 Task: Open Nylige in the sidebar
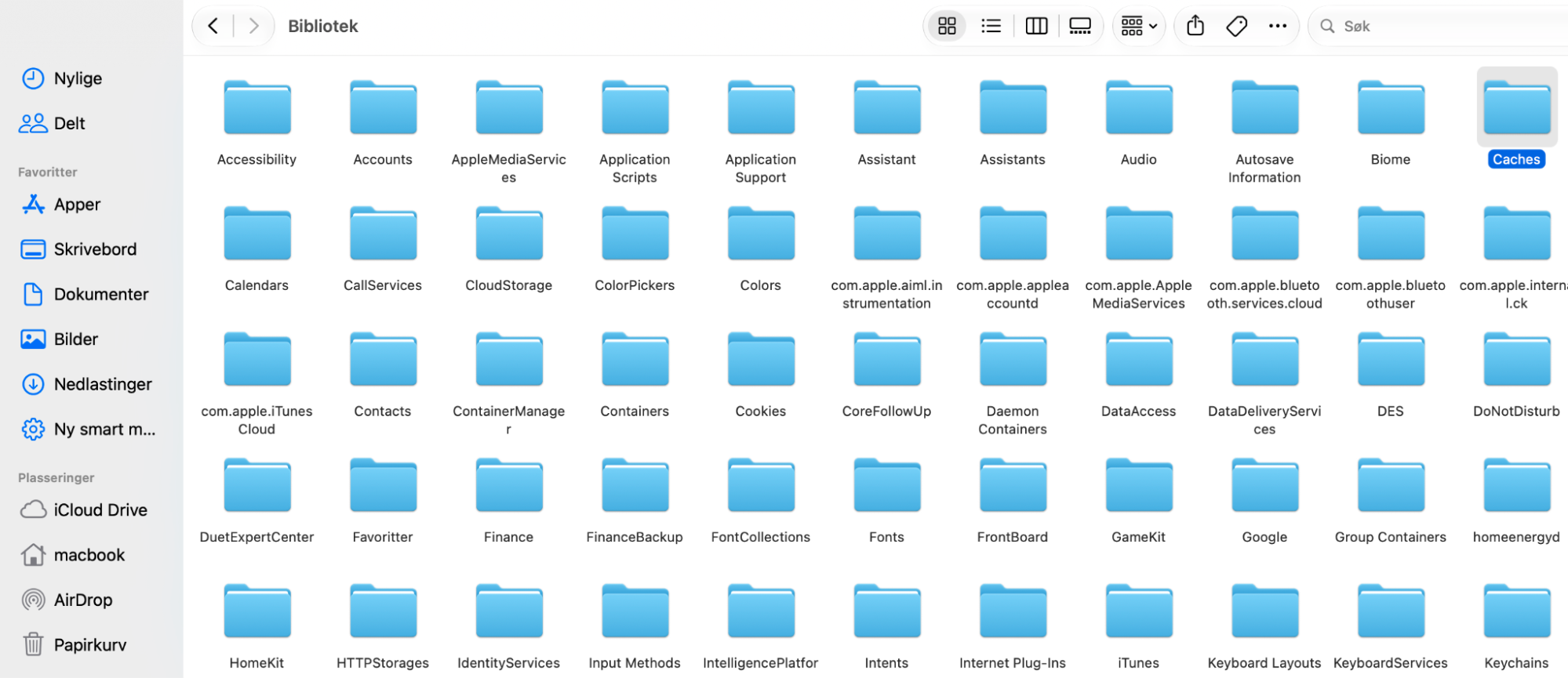pyautogui.click(x=92, y=78)
